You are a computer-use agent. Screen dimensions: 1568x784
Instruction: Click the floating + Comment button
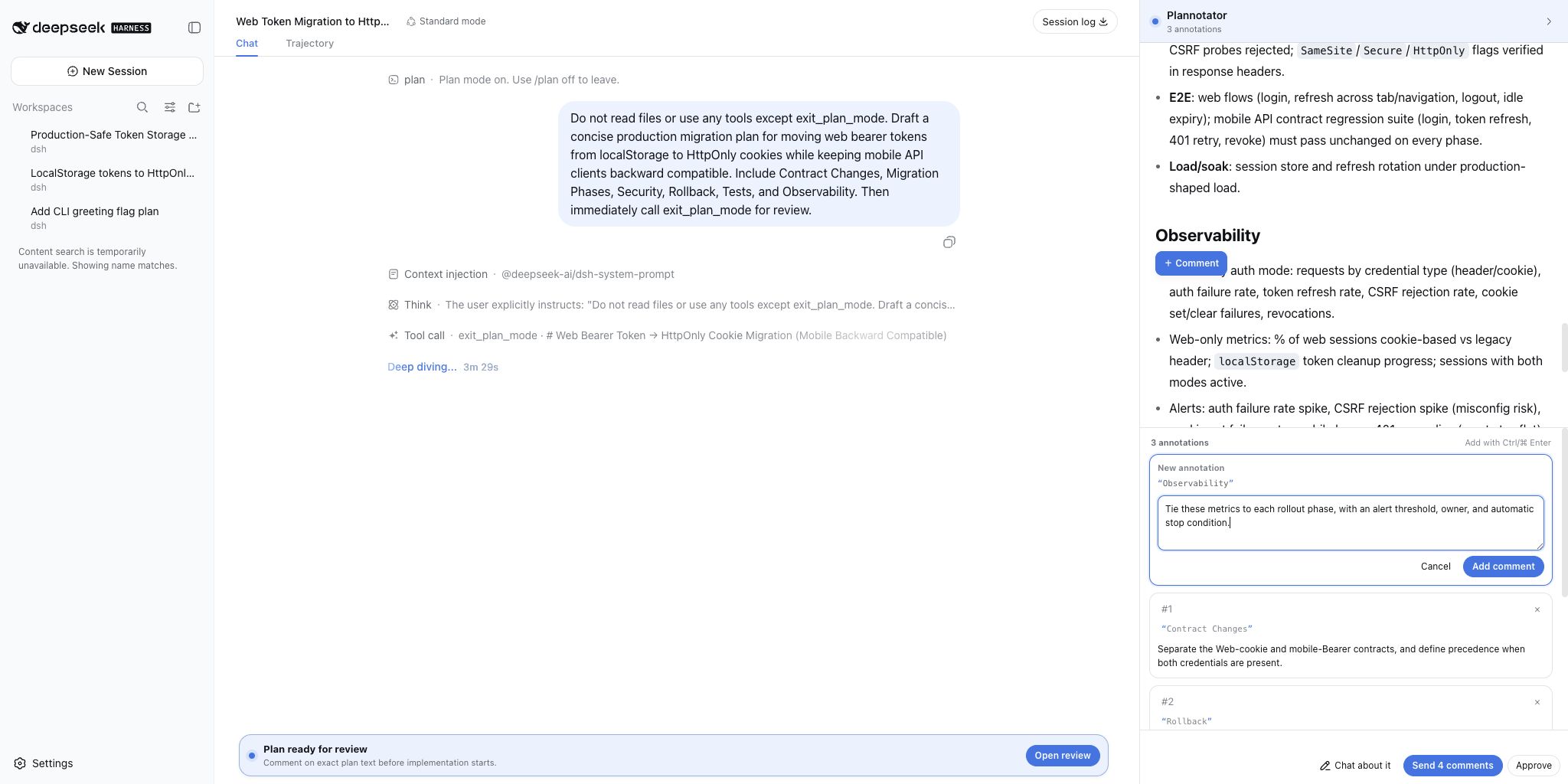(1191, 263)
